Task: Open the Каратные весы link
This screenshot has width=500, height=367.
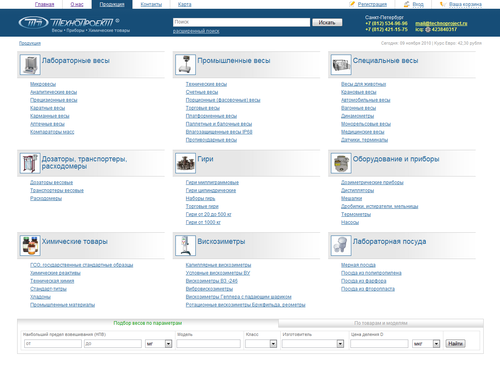Action: click(x=47, y=108)
